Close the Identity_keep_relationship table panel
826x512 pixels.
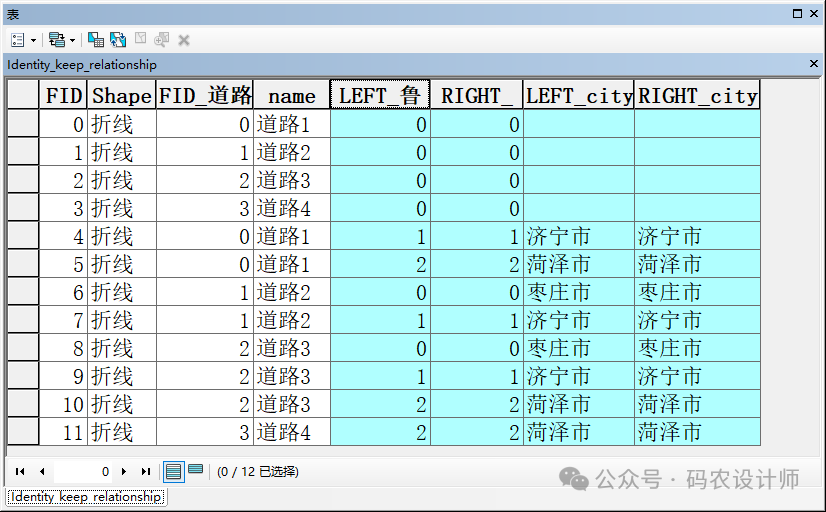click(814, 64)
